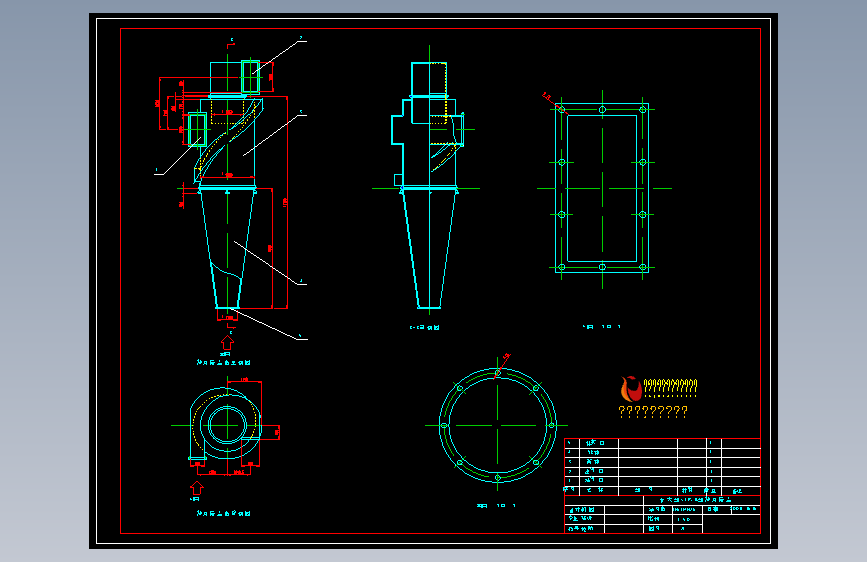Click the red arrow below the plan view

coord(196,488)
